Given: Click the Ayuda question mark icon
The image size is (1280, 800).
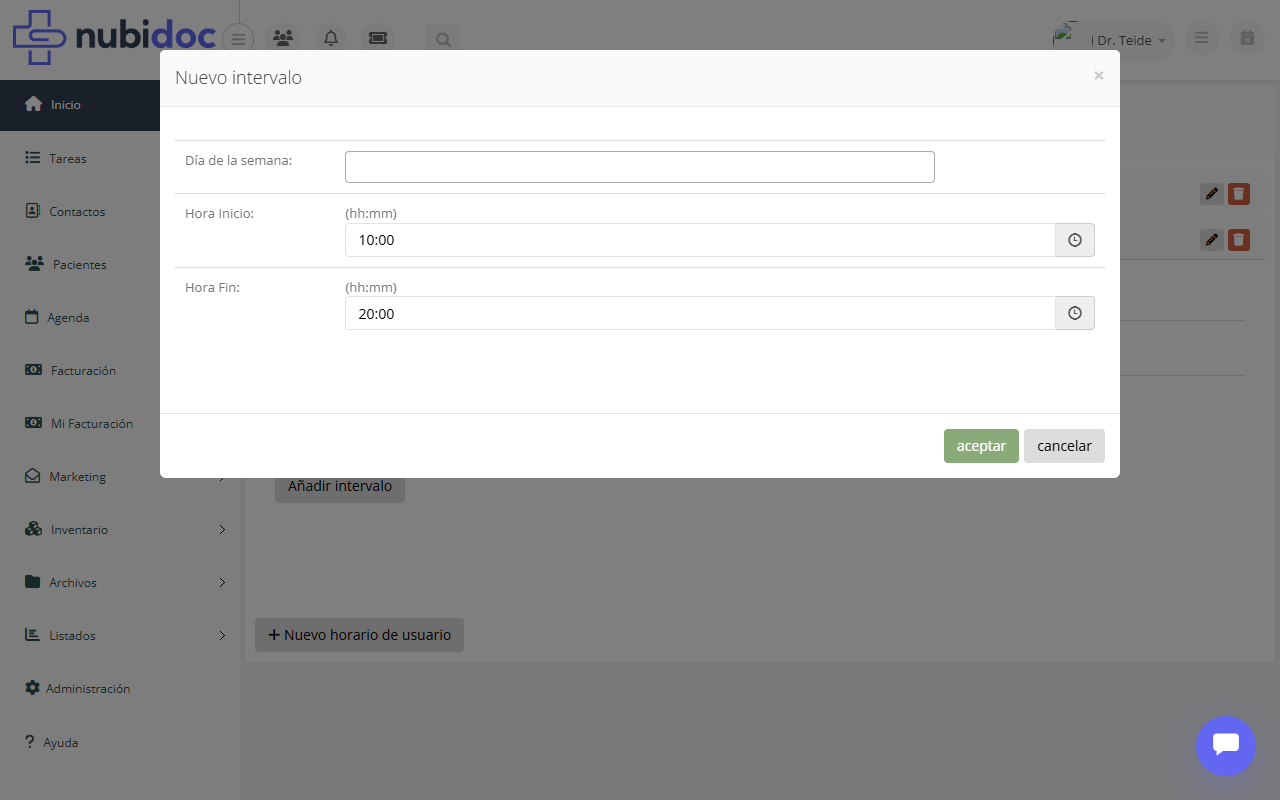Looking at the screenshot, I should [30, 742].
